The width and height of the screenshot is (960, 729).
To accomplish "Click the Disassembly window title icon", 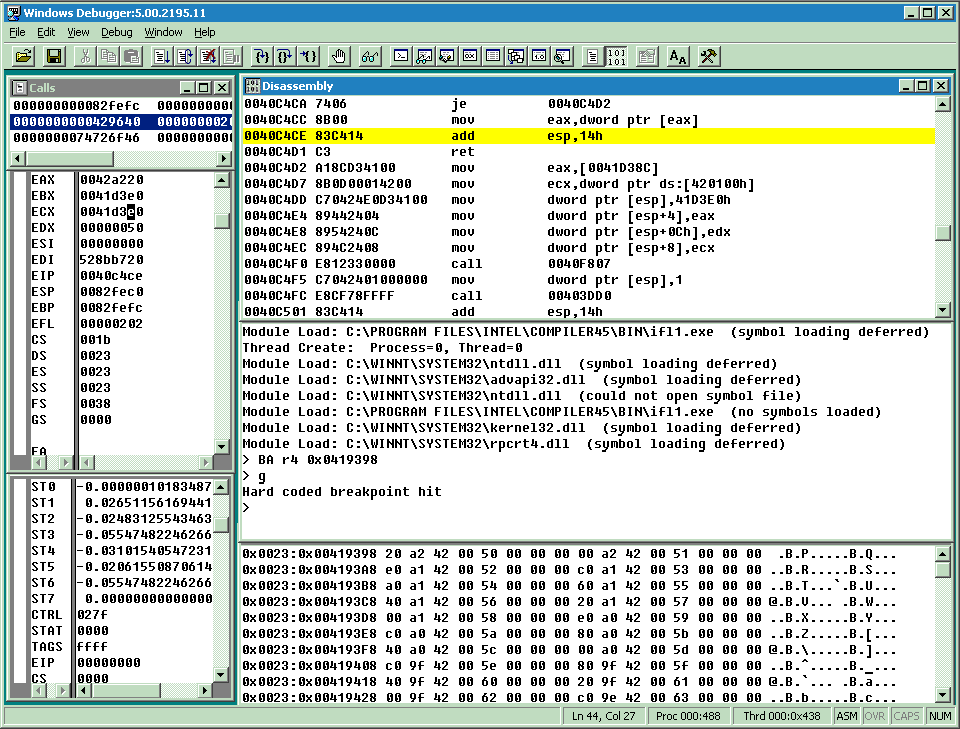I will pos(252,86).
